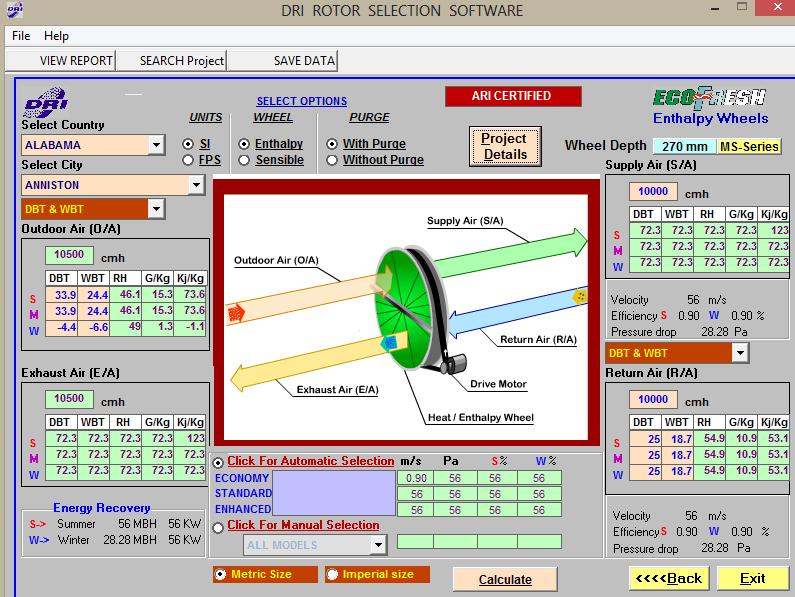Click the 270 mm wheel depth field
The height and width of the screenshot is (597, 795).
[x=684, y=147]
